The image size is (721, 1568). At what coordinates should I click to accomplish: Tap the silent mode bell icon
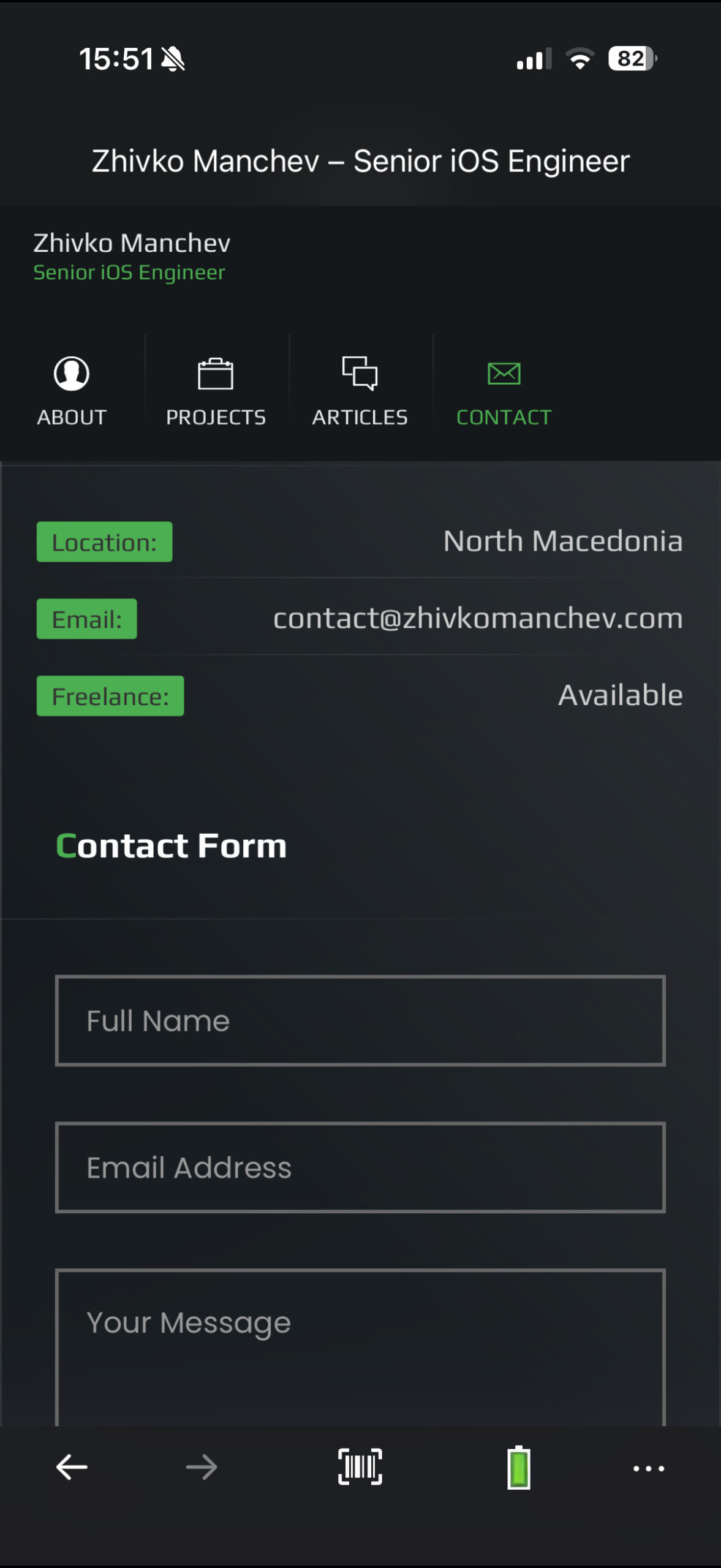[x=173, y=59]
